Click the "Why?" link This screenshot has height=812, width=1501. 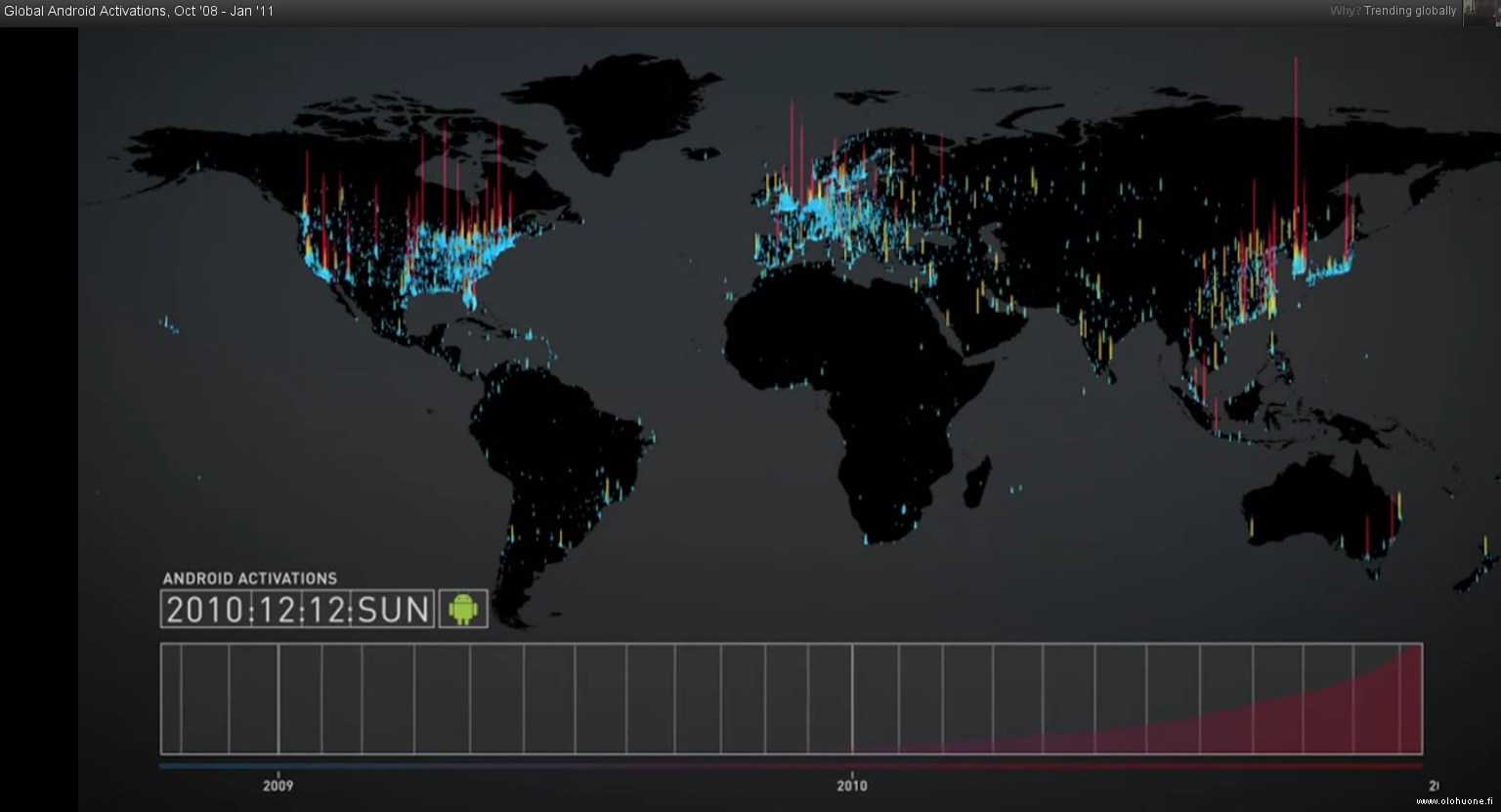[1345, 11]
